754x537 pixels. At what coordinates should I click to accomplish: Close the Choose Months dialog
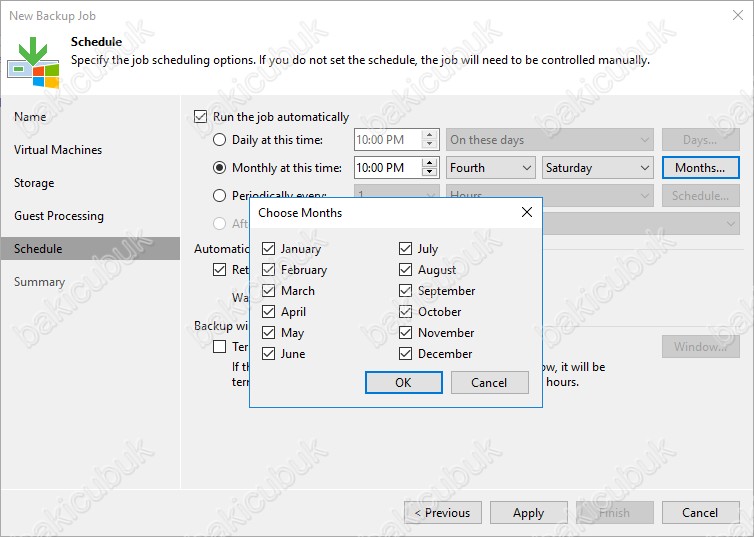pyautogui.click(x=527, y=212)
